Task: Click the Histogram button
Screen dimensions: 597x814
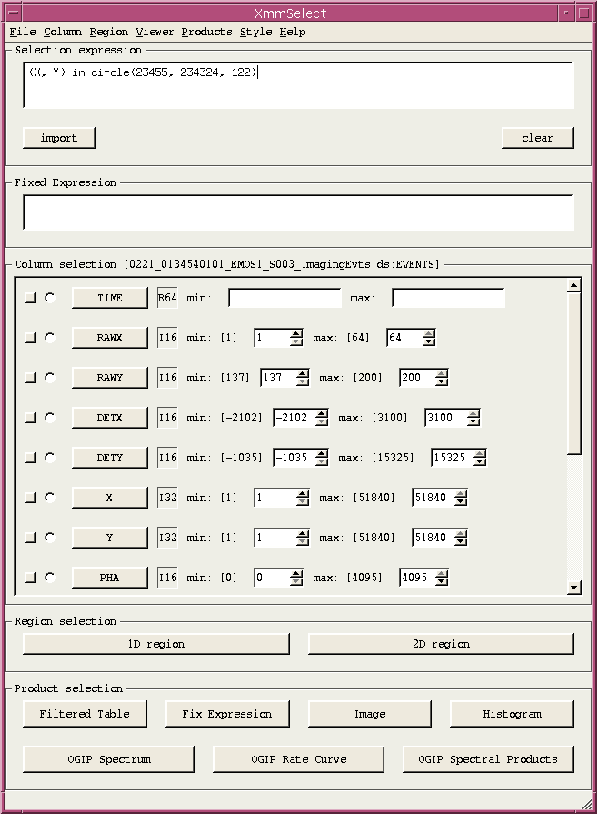Action: [x=512, y=714]
